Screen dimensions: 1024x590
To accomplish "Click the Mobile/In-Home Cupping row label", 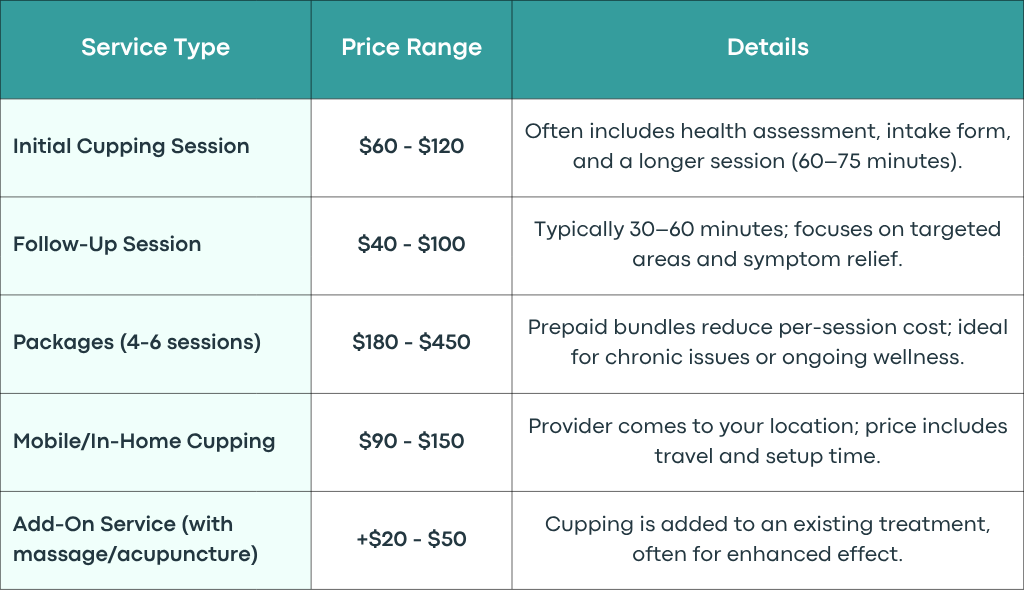I will (x=144, y=441).
